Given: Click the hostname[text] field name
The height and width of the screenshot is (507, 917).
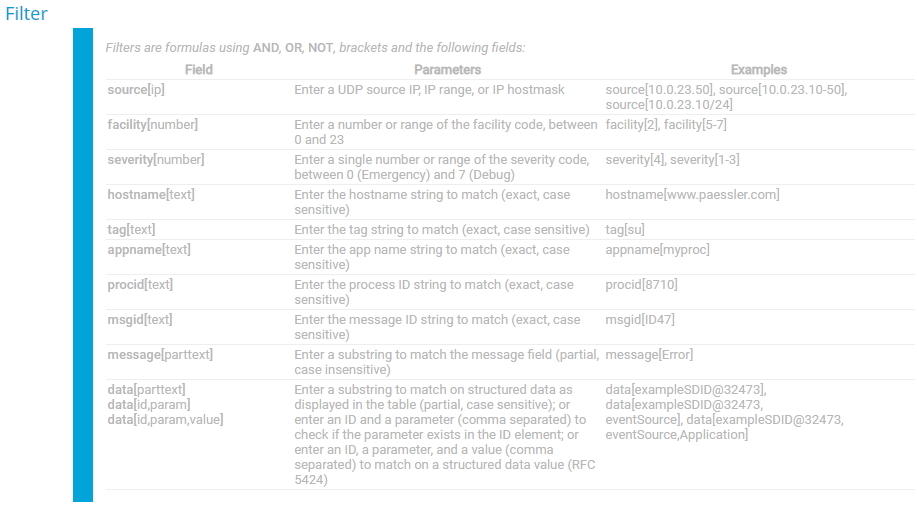Looking at the screenshot, I should pos(151,195).
